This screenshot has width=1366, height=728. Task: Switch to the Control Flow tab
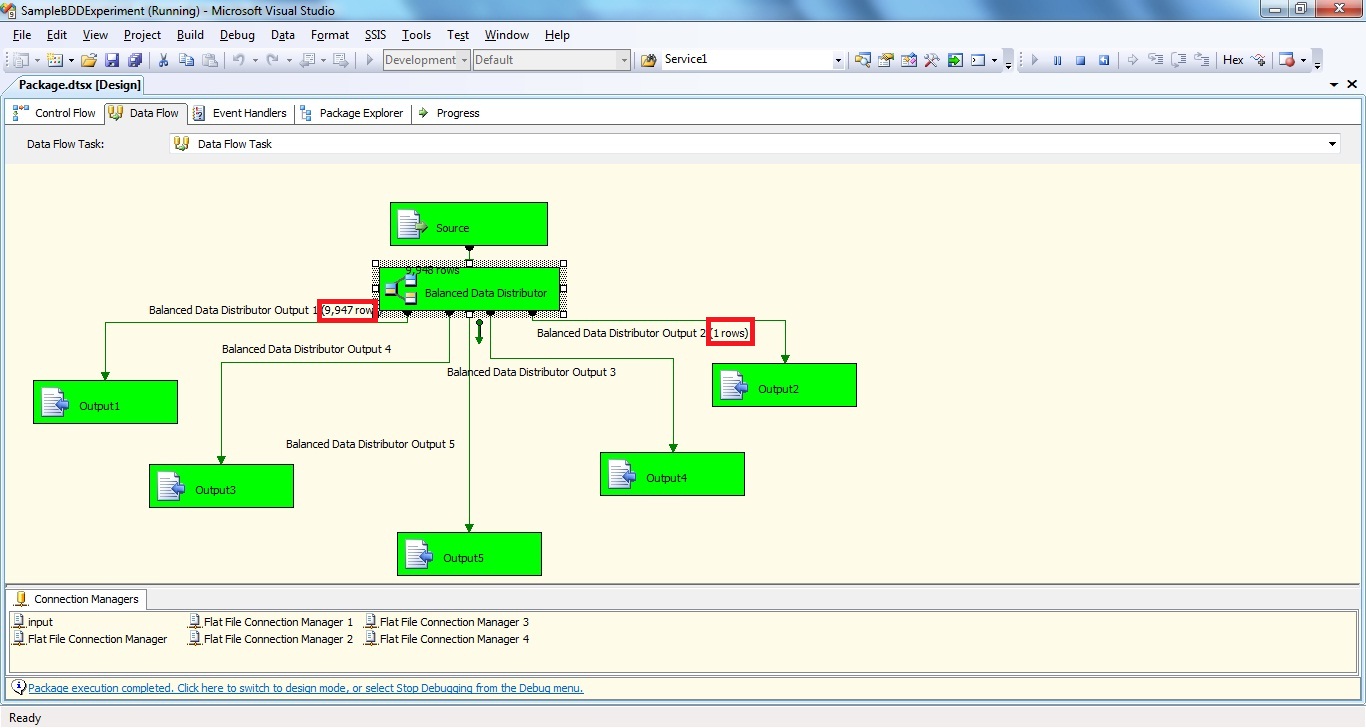coord(54,113)
